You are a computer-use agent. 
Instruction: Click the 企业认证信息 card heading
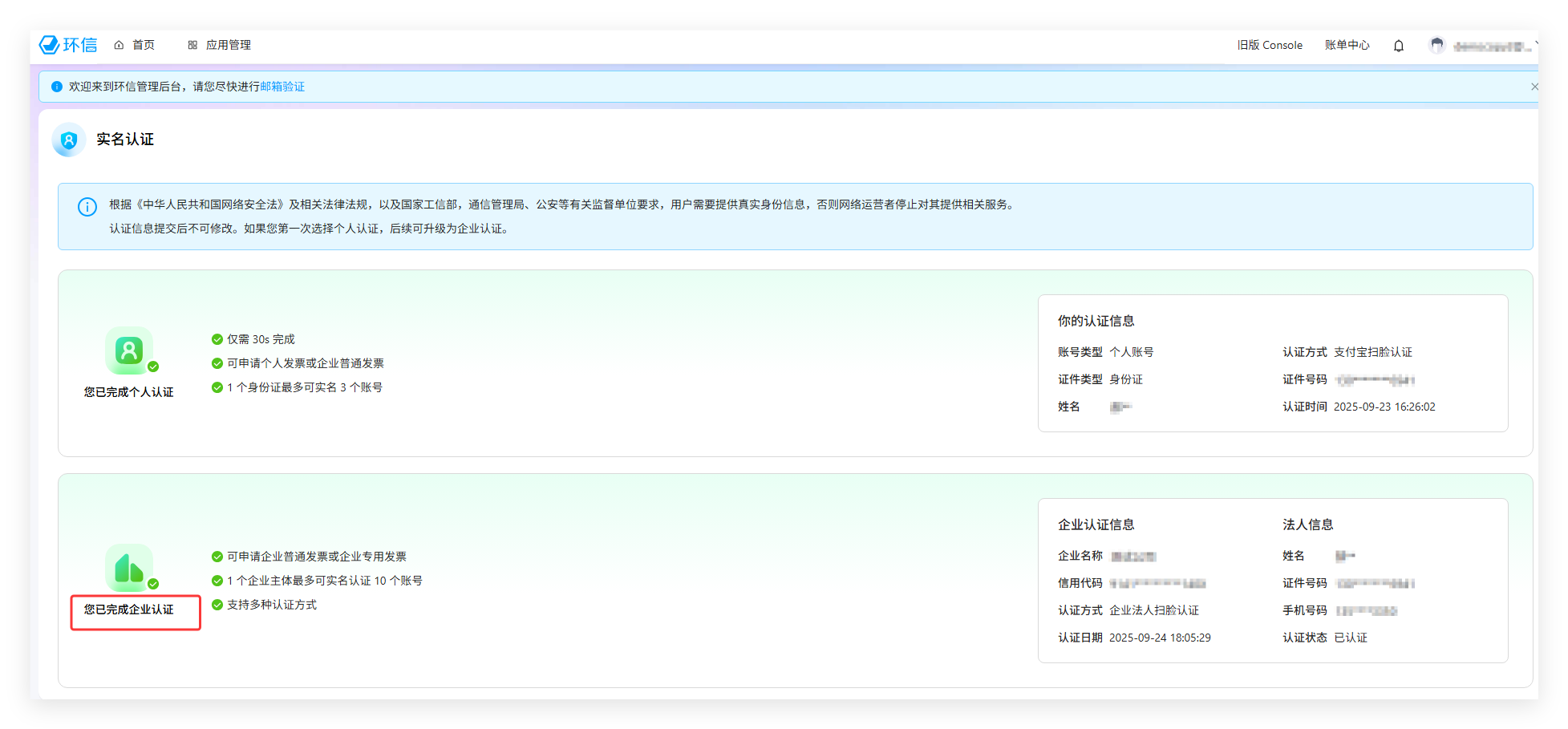[1096, 524]
